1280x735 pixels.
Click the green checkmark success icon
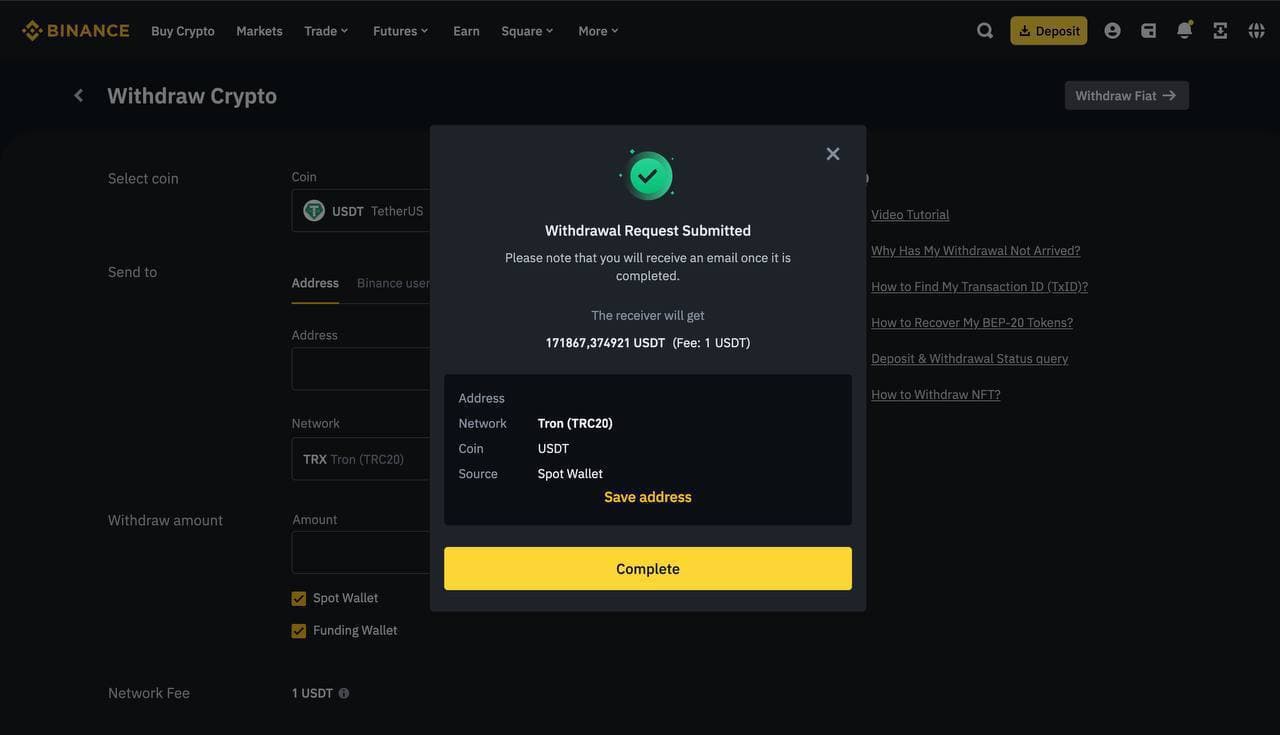(x=648, y=176)
